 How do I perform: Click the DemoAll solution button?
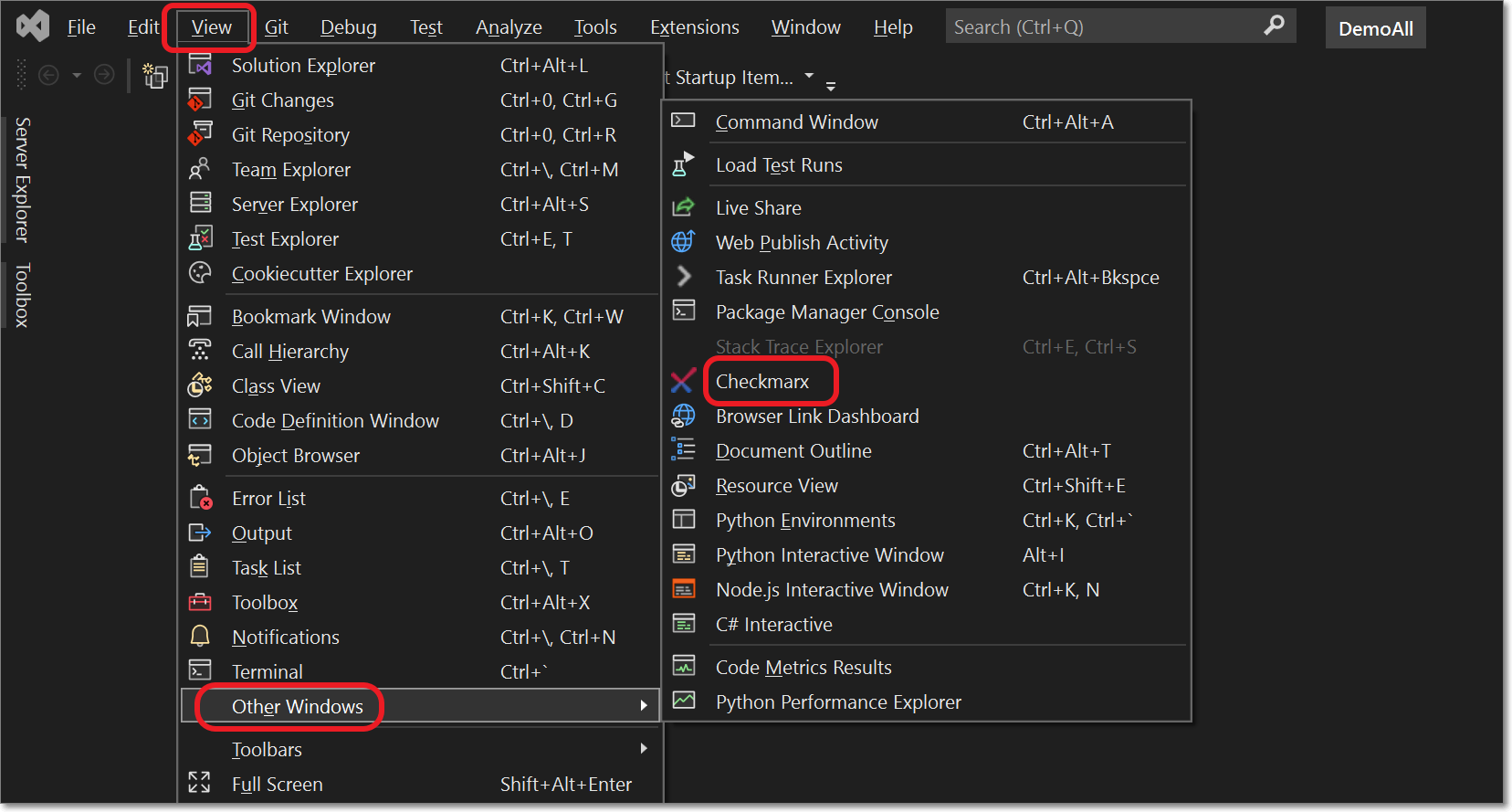tap(1375, 28)
